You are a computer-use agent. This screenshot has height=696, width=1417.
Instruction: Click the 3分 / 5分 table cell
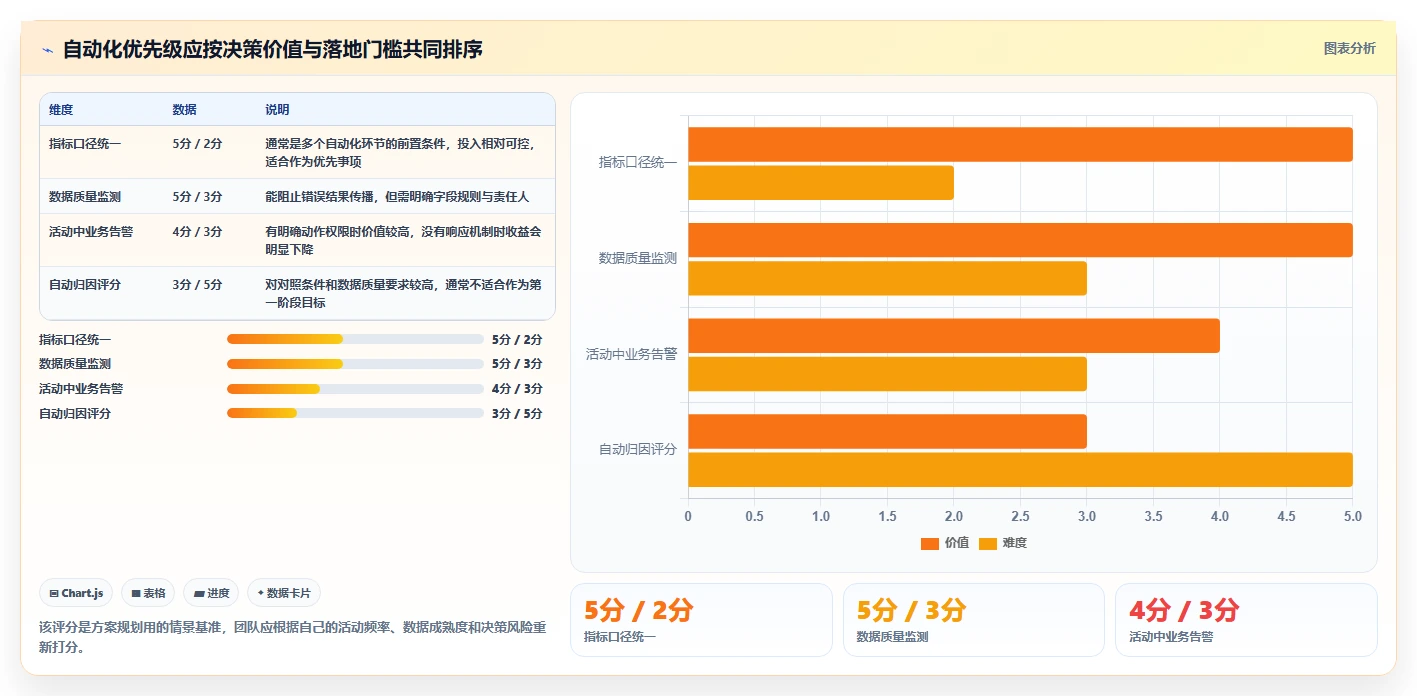(x=197, y=285)
